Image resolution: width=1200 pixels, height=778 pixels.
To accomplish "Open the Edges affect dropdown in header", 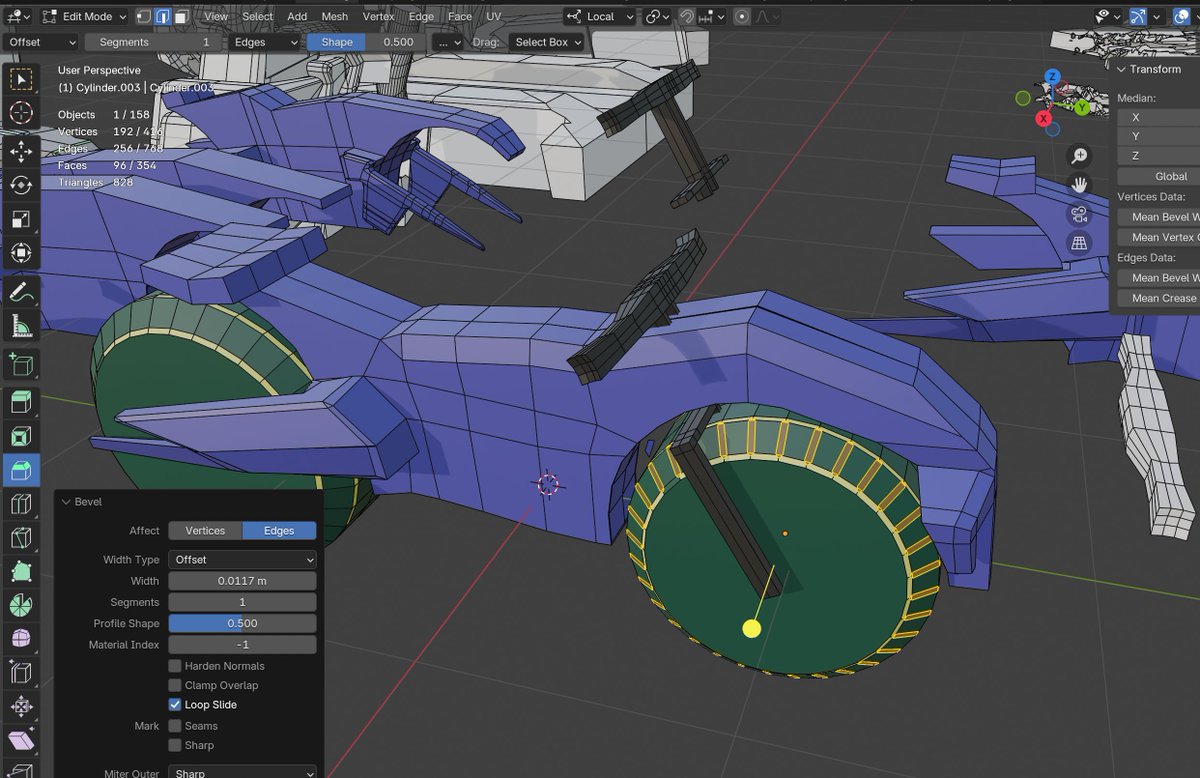I will tap(263, 42).
